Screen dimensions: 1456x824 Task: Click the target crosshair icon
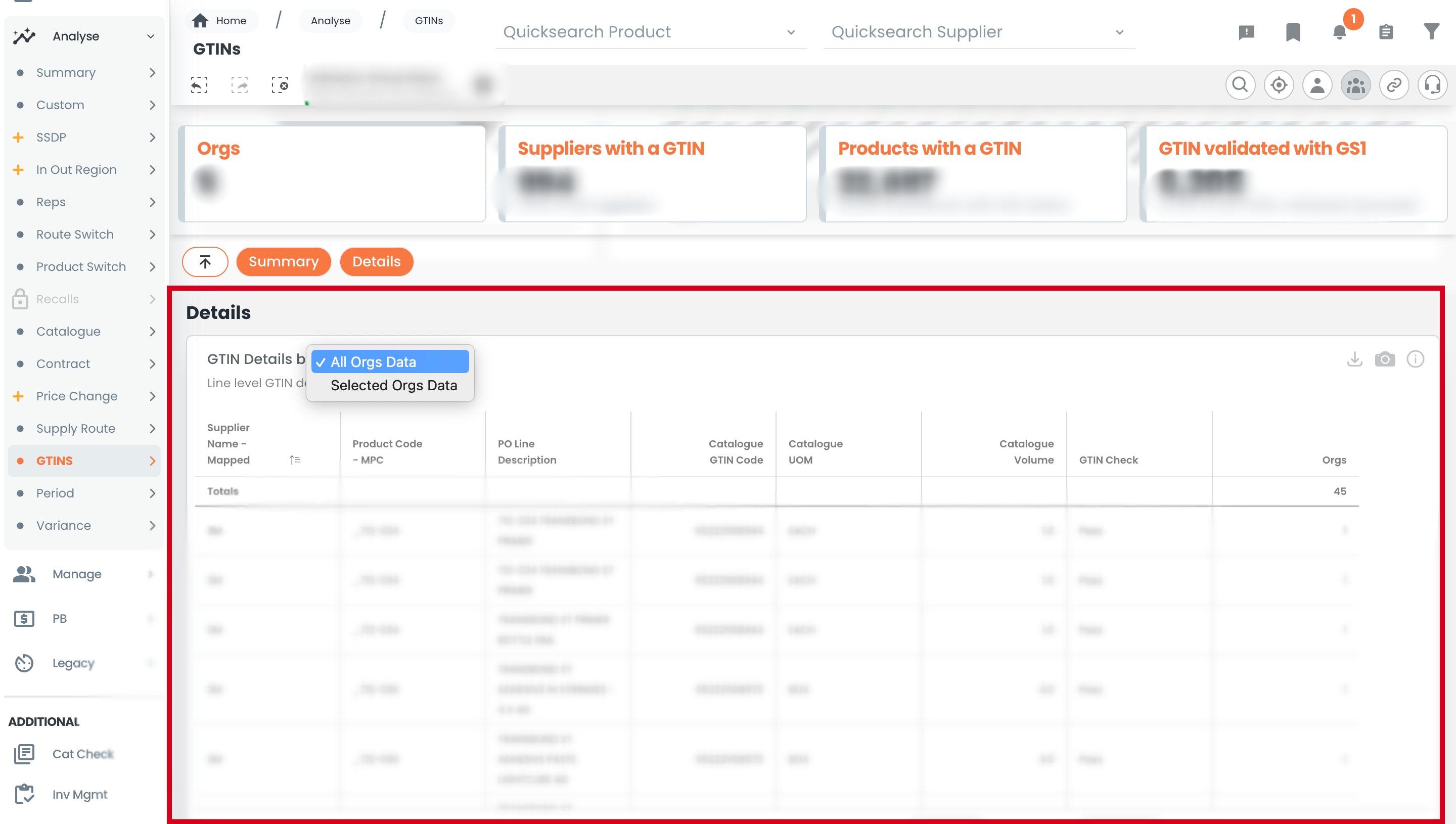(x=1279, y=85)
